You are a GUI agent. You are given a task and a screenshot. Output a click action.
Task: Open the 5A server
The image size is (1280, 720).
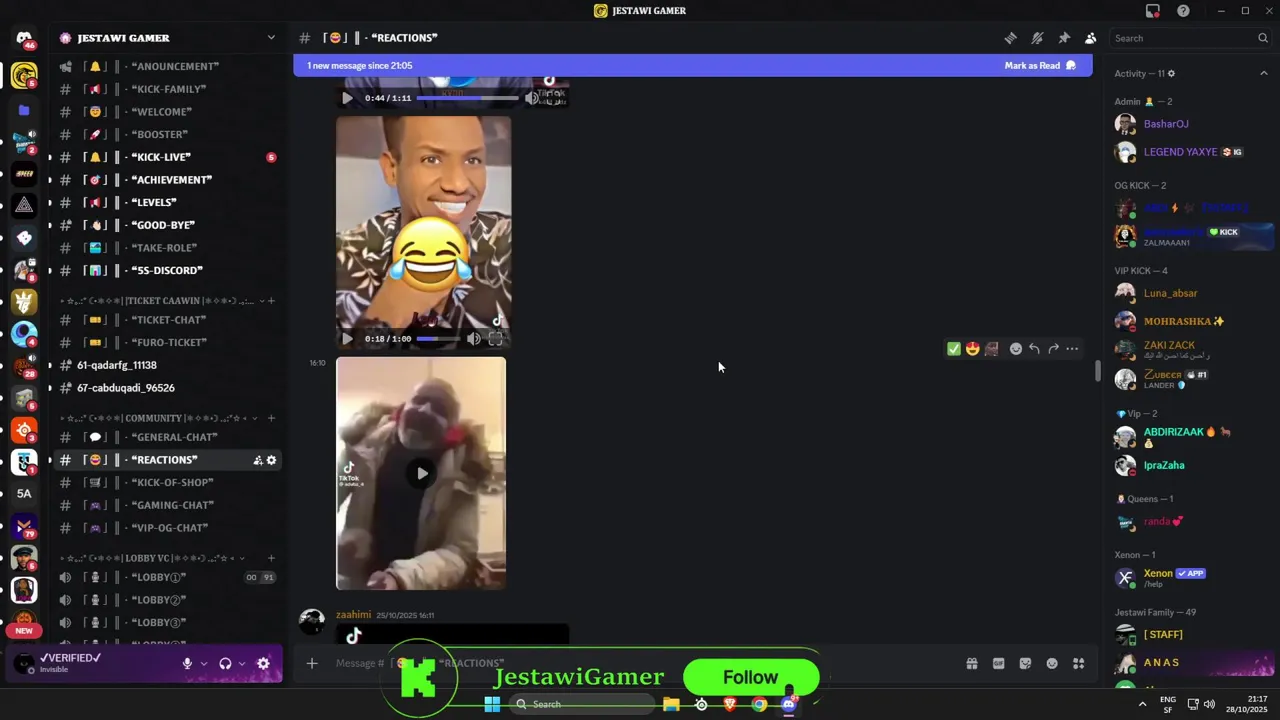click(x=24, y=493)
